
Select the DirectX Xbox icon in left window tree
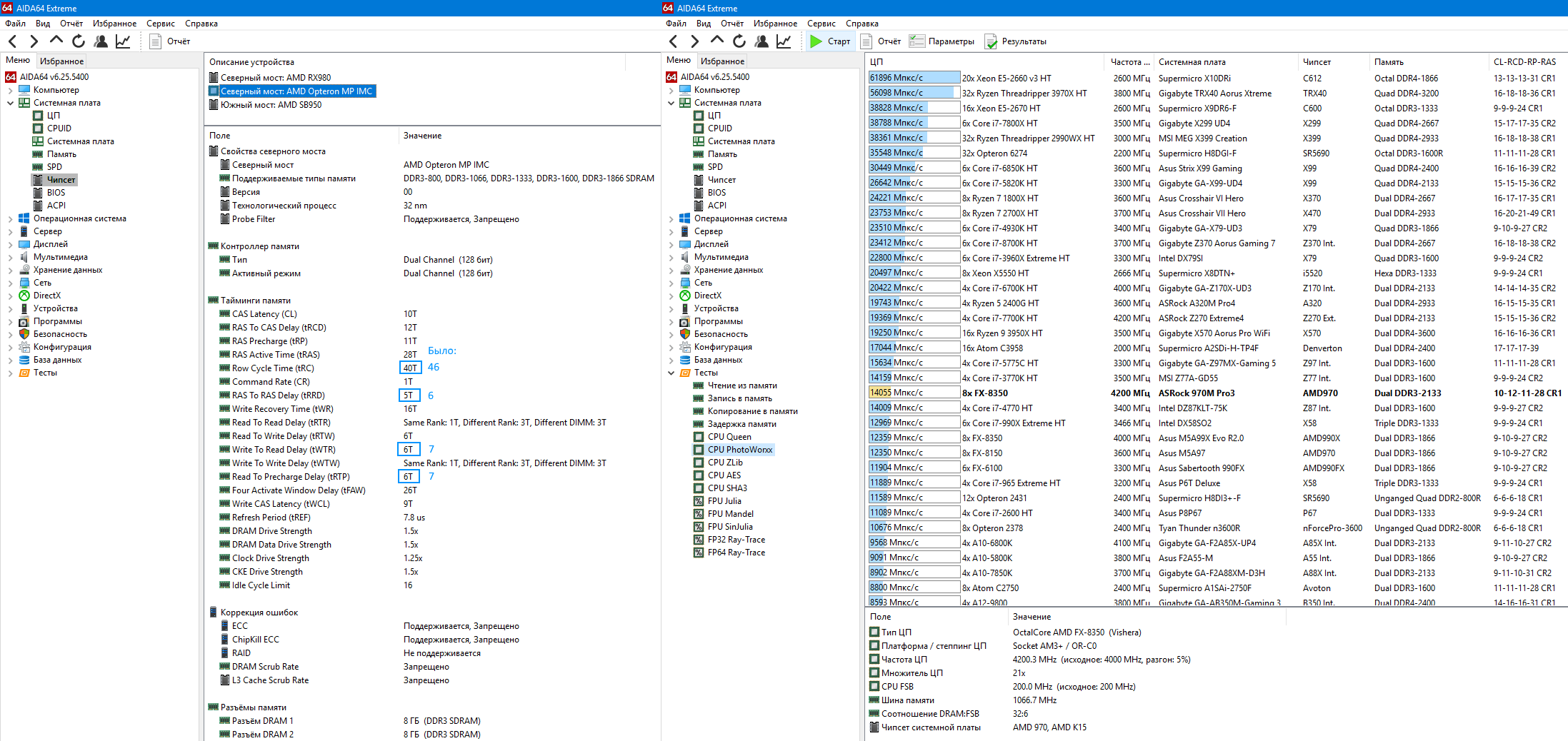coord(24,296)
